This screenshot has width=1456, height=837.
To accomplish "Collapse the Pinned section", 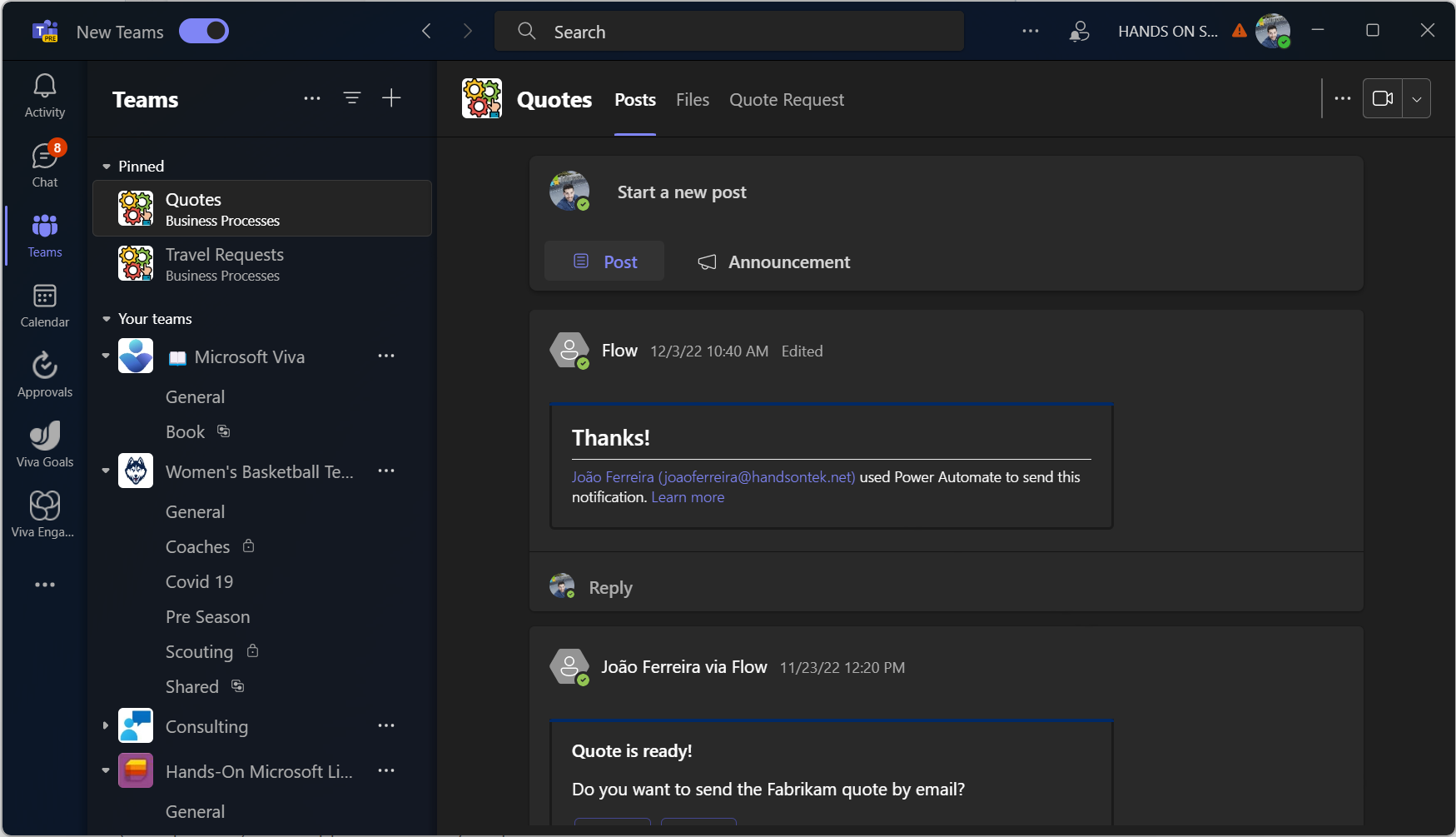I will pos(106,166).
